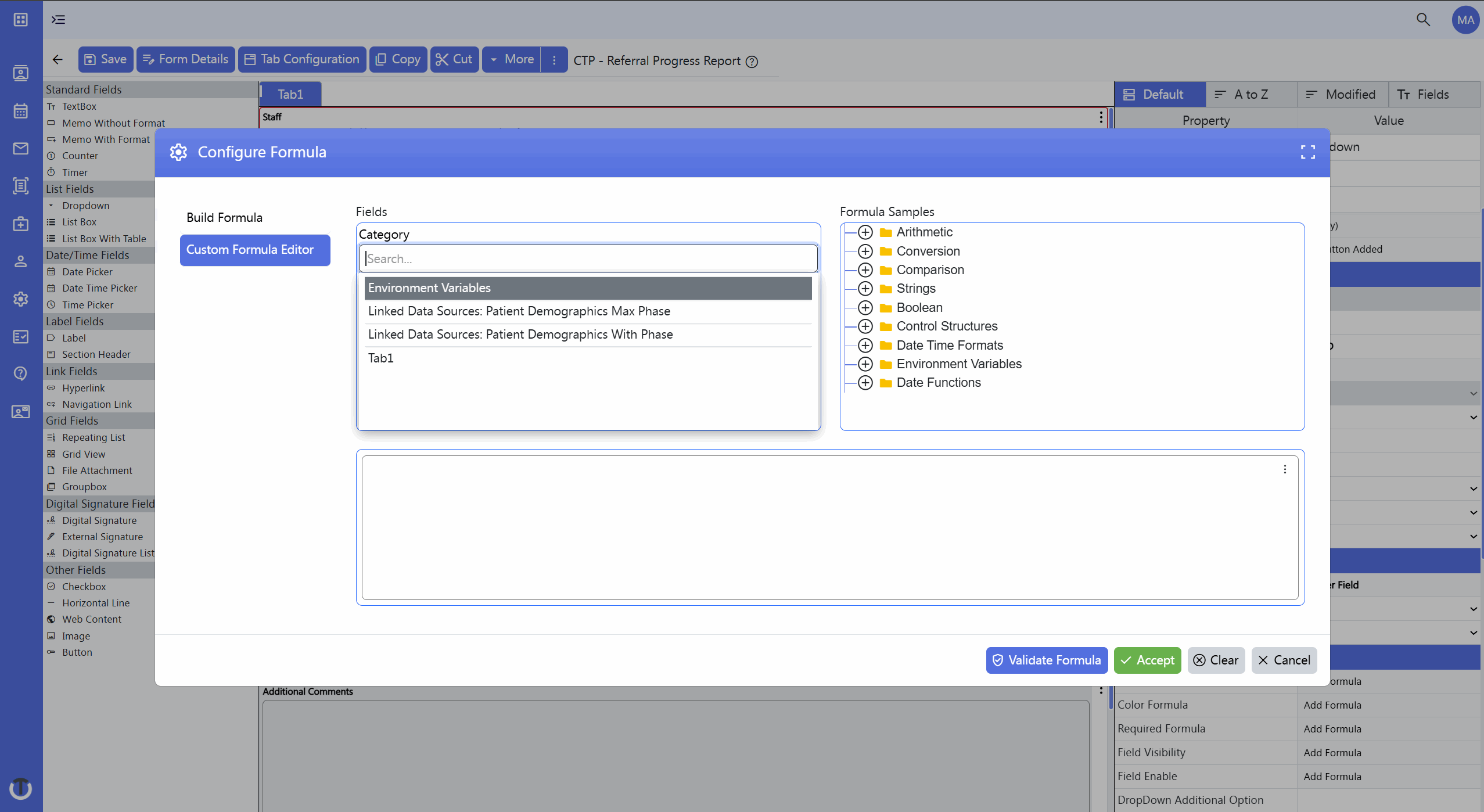The width and height of the screenshot is (1484, 812).
Task: Maximize the Configure Formula dialog with fullscreen icon
Action: 1307,152
